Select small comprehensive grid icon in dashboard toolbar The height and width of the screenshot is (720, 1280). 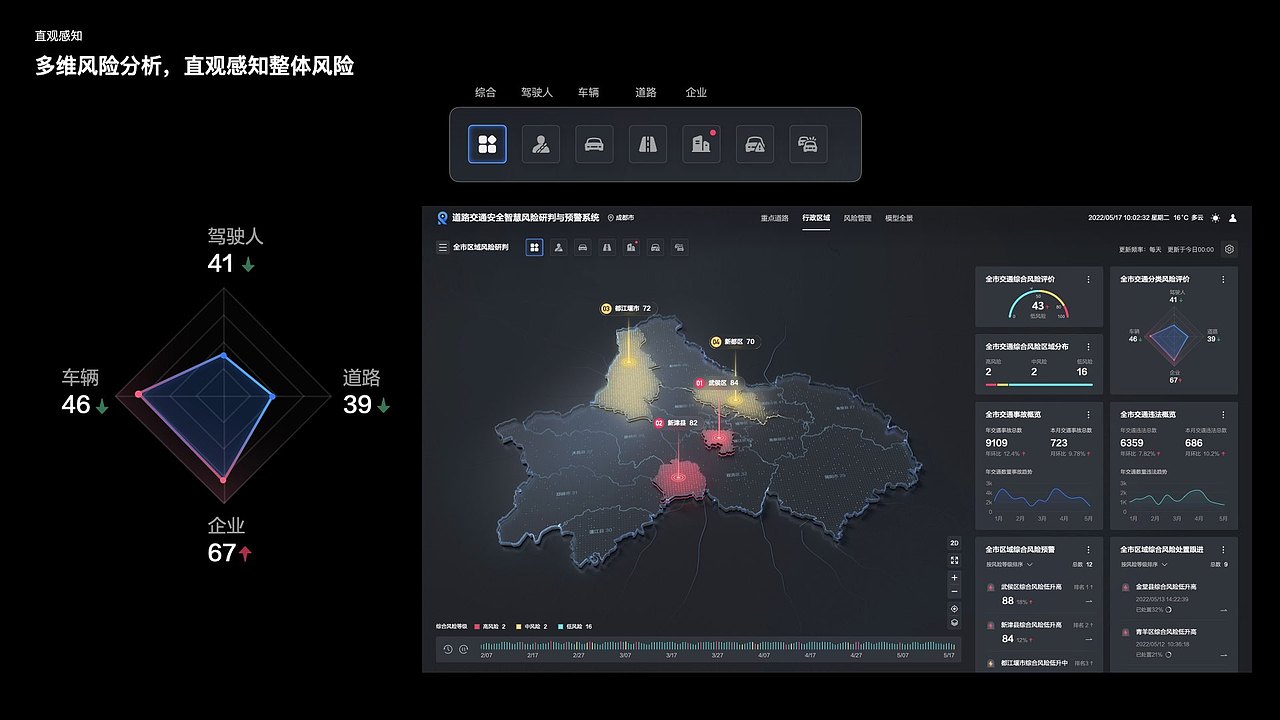coord(535,247)
